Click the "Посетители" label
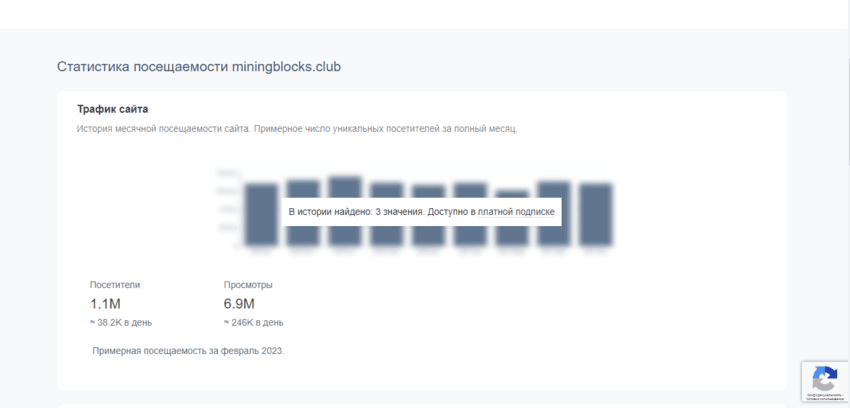This screenshot has height=408, width=850. pos(115,285)
